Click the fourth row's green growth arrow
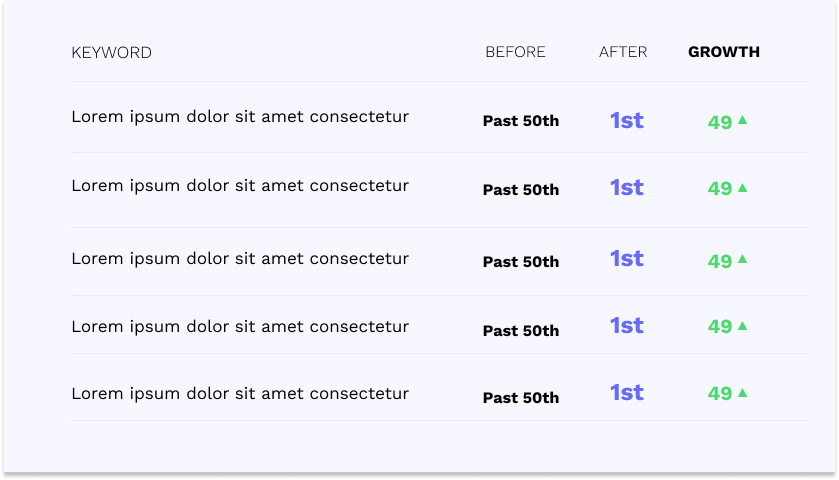839x480 pixels. click(x=742, y=325)
